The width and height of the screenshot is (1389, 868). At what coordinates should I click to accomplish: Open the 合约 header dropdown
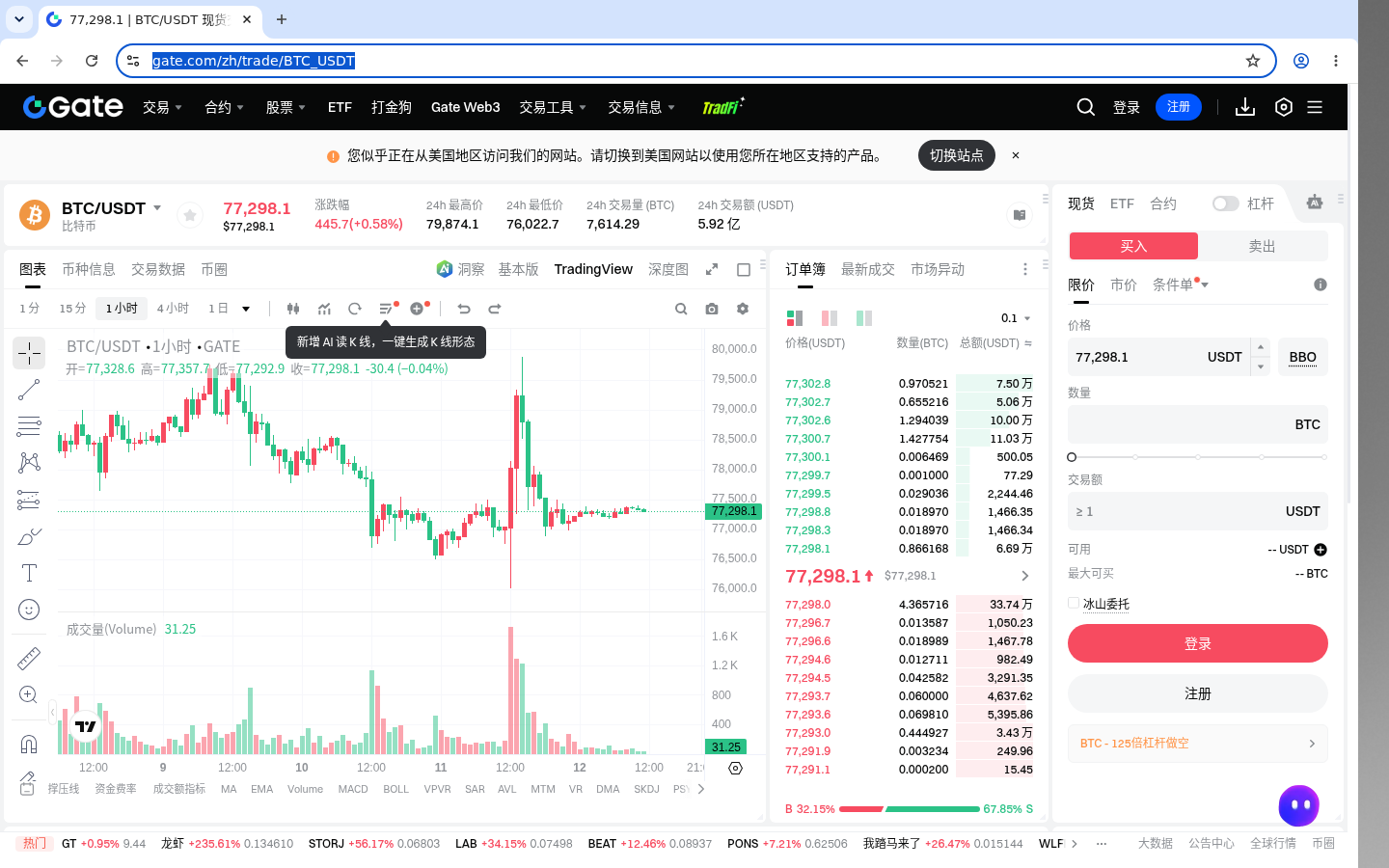click(224, 107)
